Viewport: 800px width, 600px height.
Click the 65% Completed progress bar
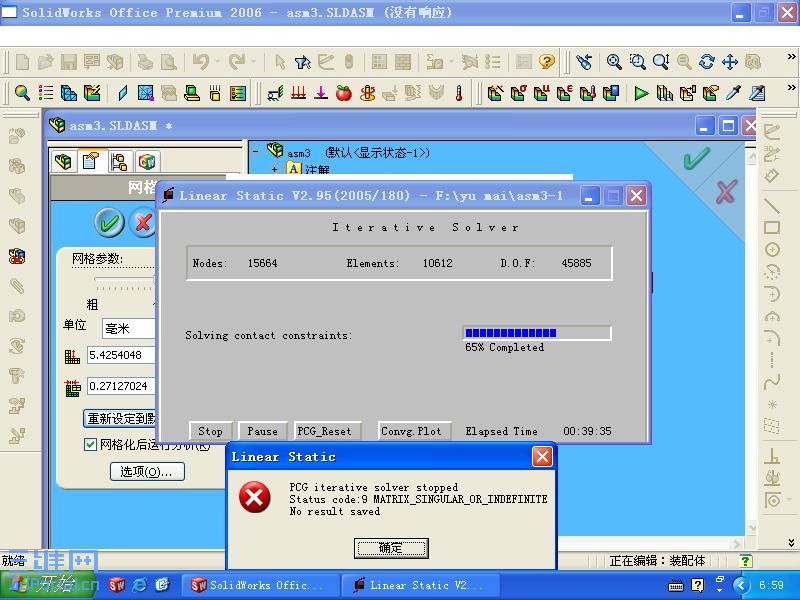pos(537,333)
